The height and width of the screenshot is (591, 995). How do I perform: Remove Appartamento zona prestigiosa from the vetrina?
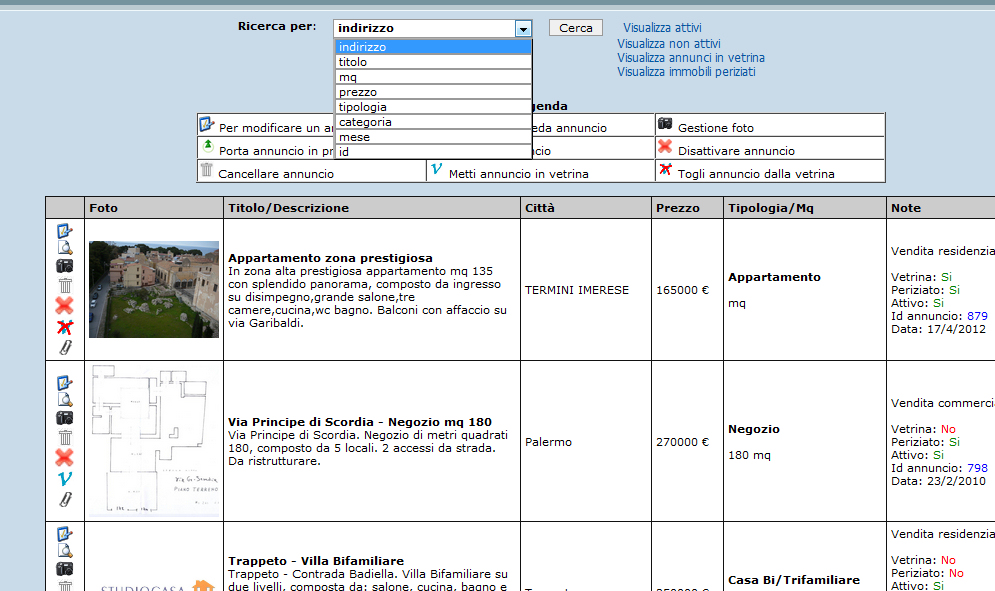[65, 327]
